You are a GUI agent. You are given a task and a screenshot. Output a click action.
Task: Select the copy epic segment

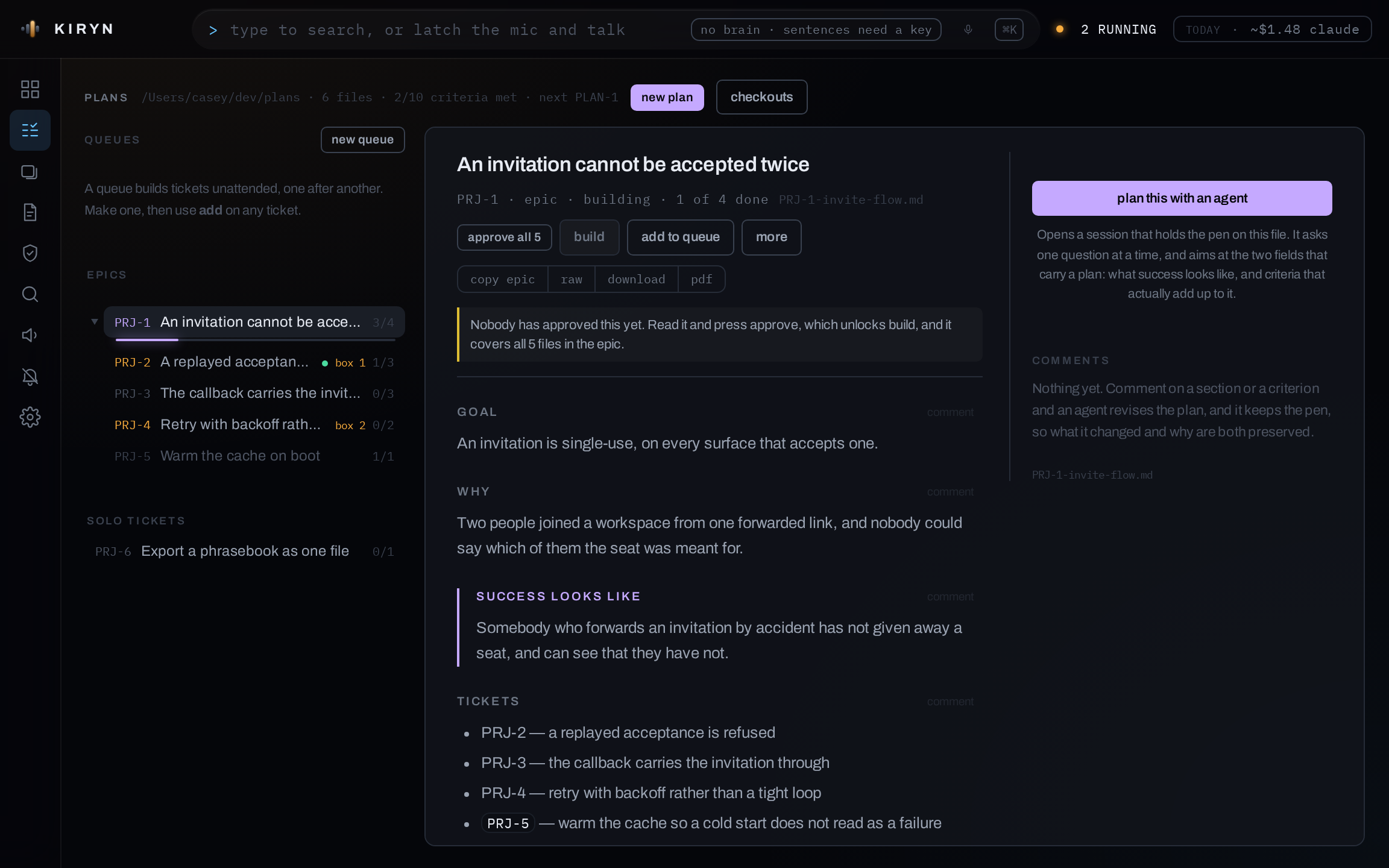click(x=503, y=279)
